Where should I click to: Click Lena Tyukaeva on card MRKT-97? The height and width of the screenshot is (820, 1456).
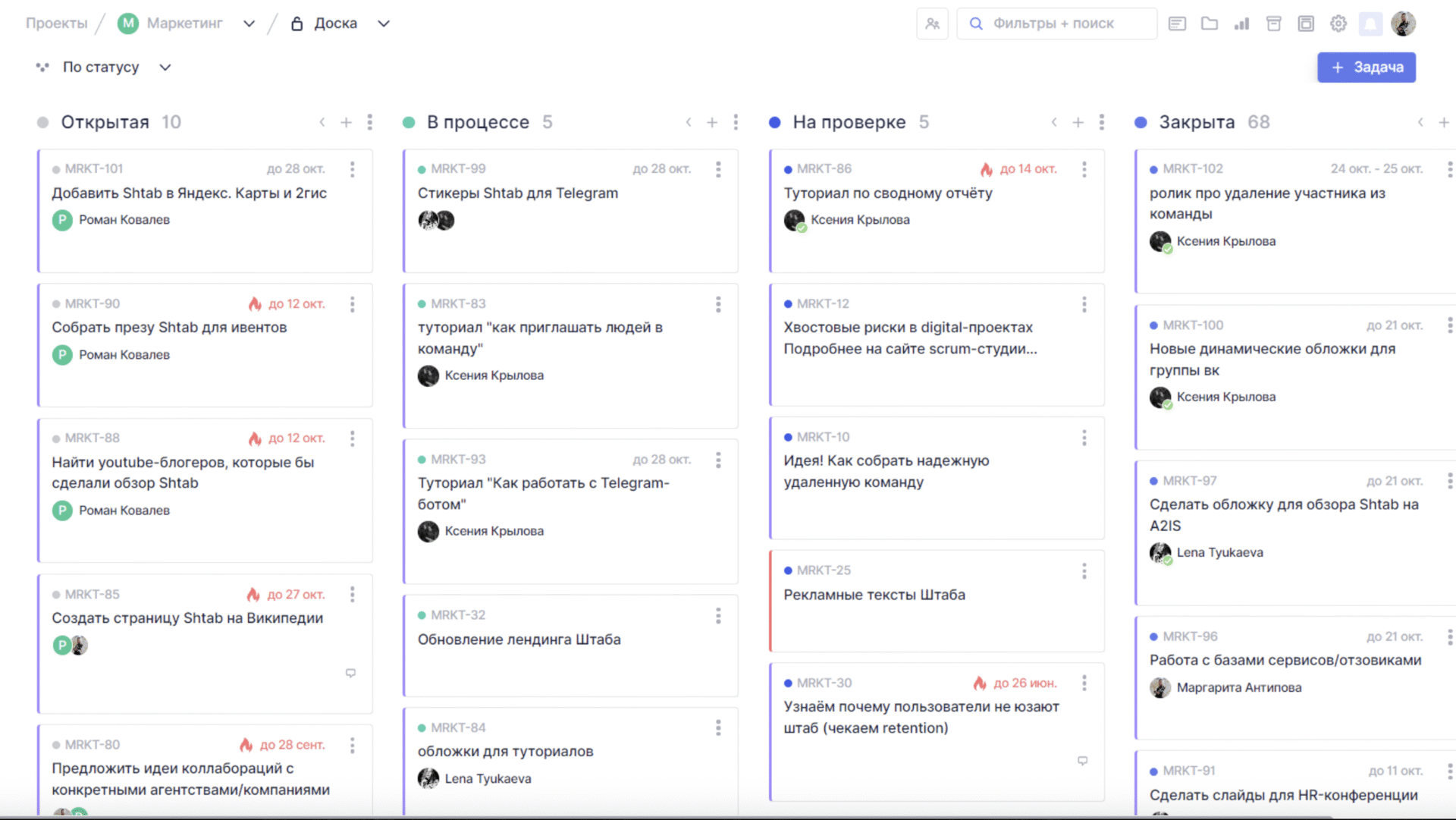[1219, 552]
